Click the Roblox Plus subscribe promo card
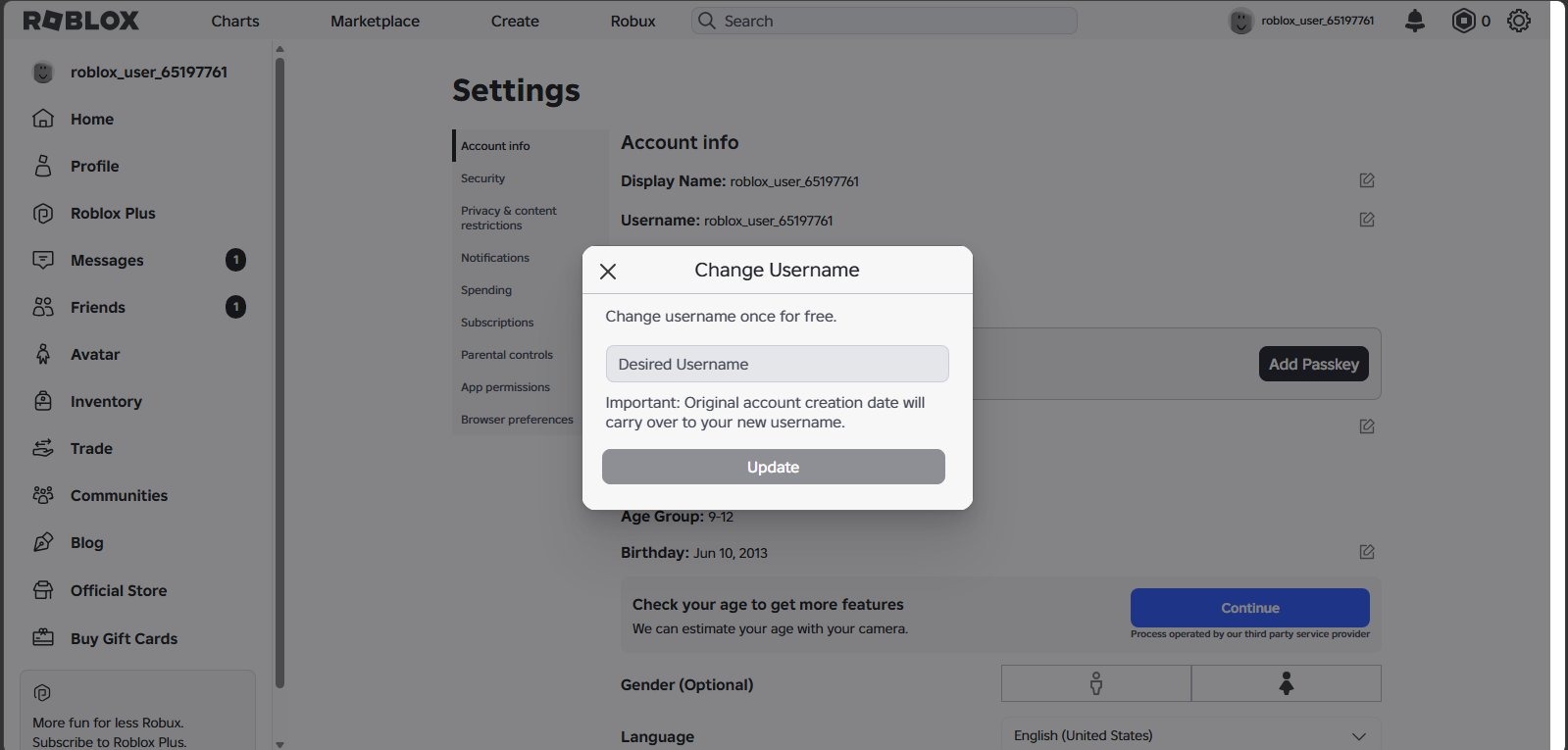 [x=138, y=710]
